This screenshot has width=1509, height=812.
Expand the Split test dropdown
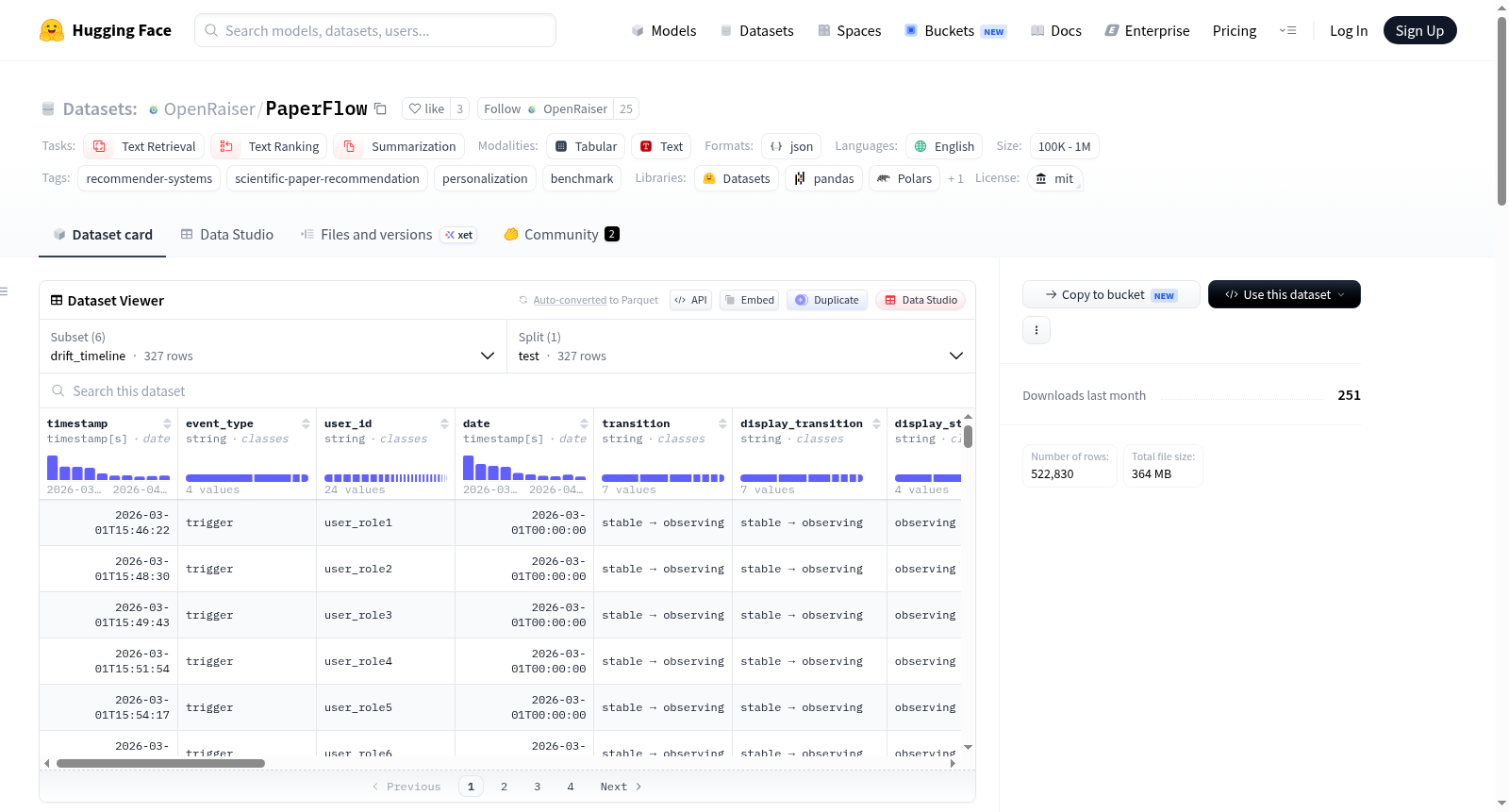[x=740, y=346]
